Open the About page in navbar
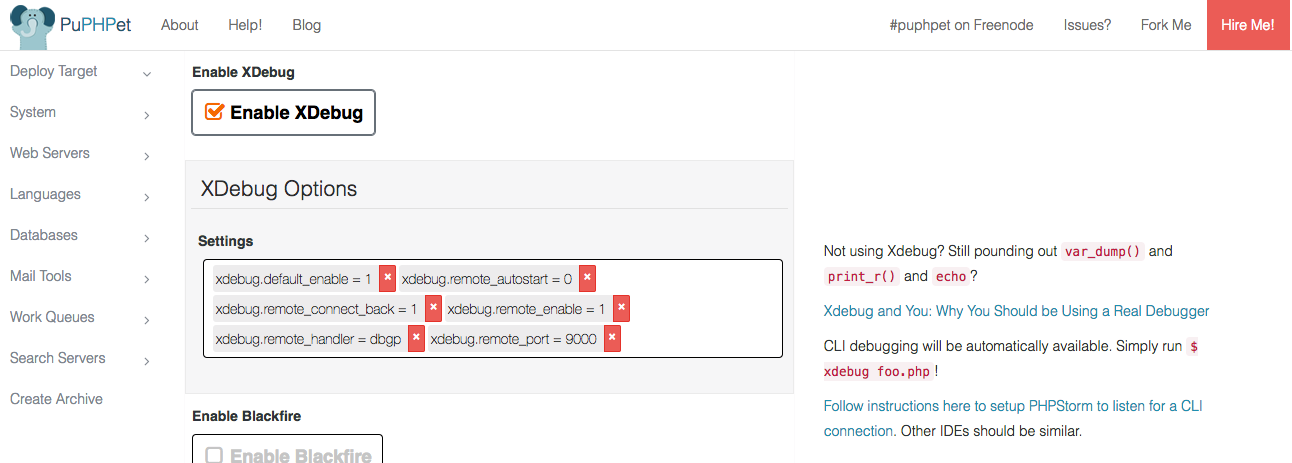 click(180, 25)
